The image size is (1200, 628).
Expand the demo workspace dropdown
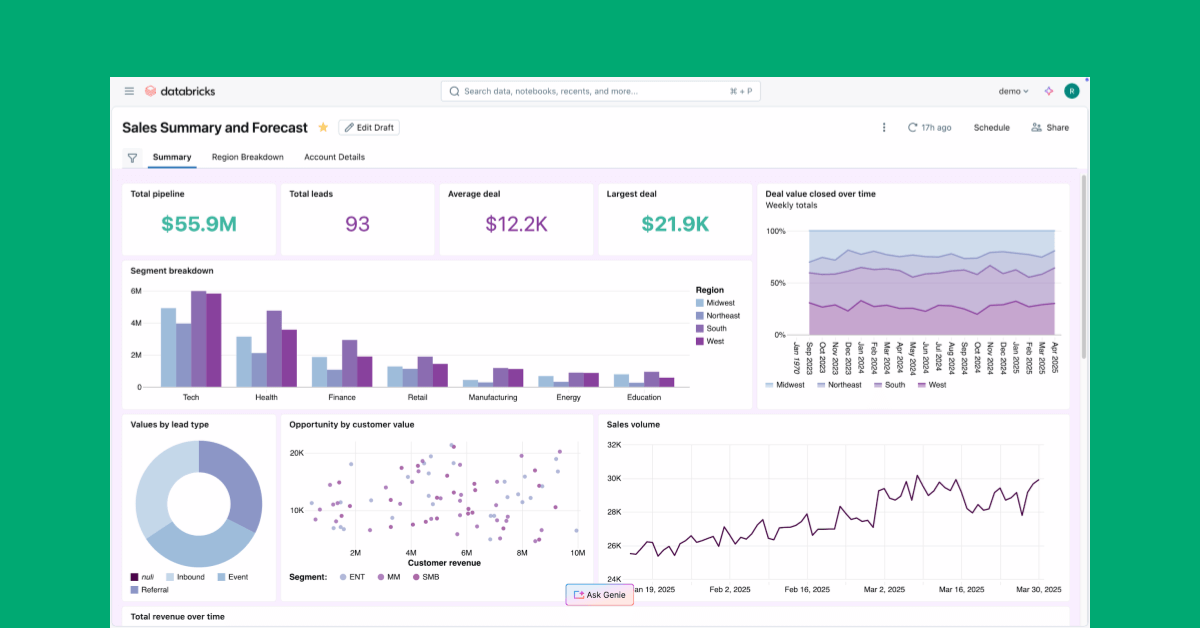pos(1013,91)
